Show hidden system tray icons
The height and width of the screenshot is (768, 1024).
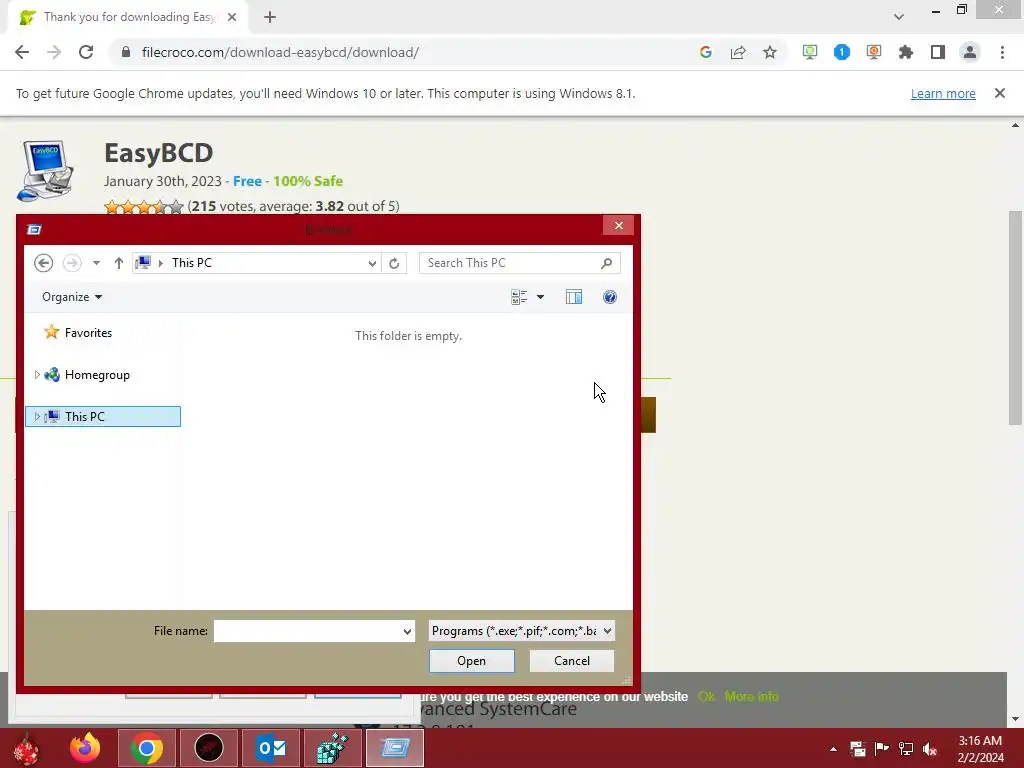tap(833, 749)
